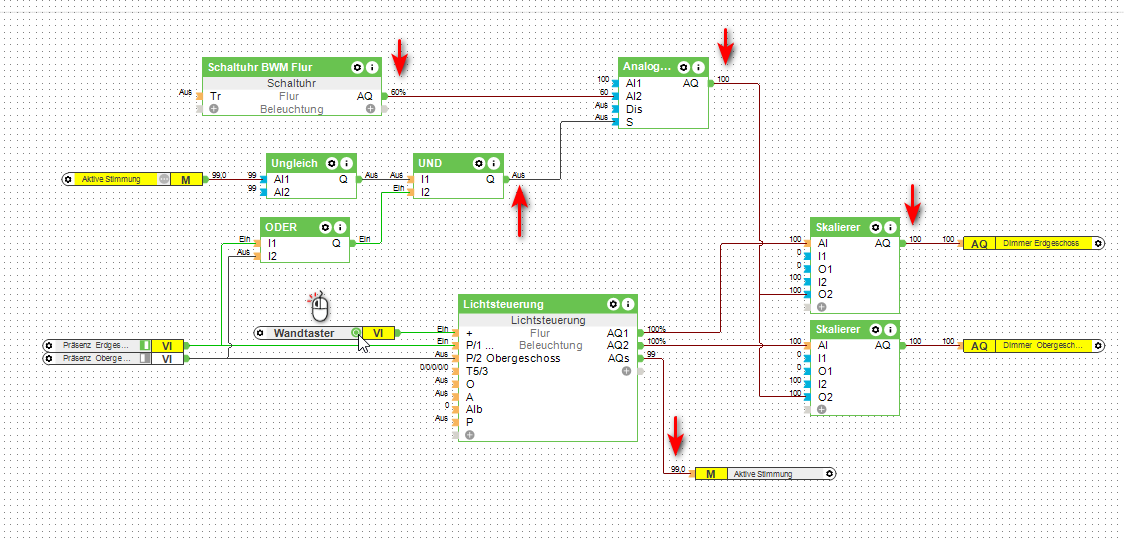Expand outputs with plus on Schaltuhr right side
Screen dimensions: 1124x538
pyautogui.click(x=371, y=110)
